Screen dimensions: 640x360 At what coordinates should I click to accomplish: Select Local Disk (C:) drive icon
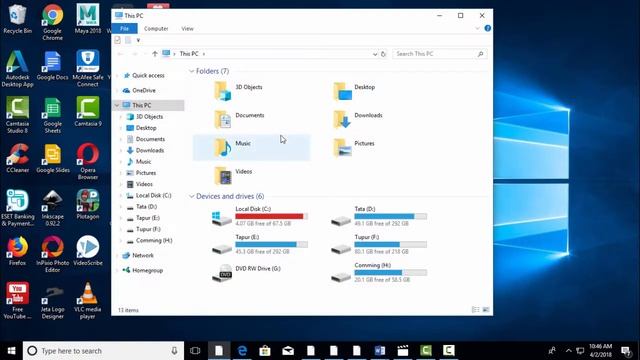point(222,218)
